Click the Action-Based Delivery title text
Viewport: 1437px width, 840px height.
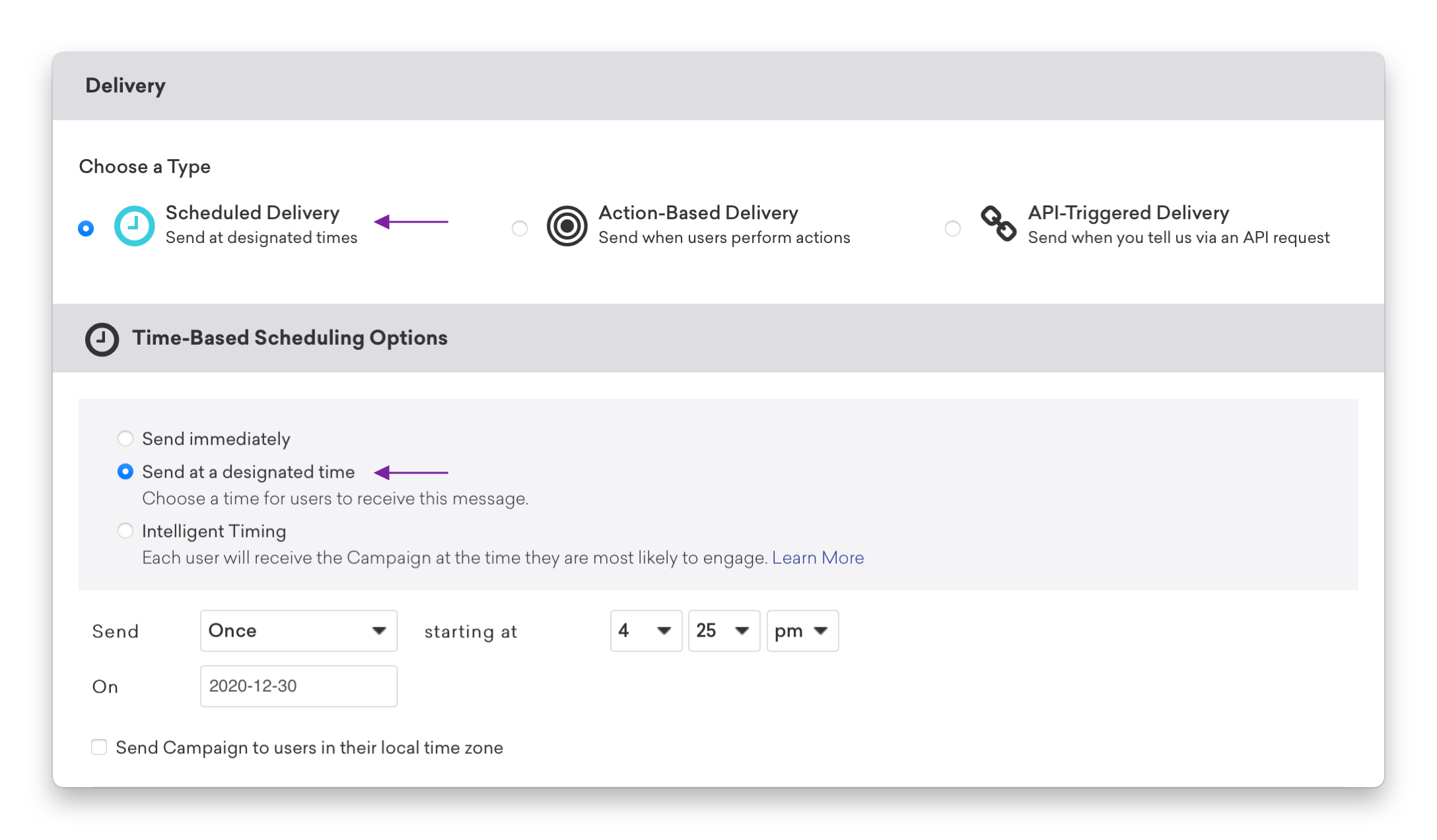[698, 213]
